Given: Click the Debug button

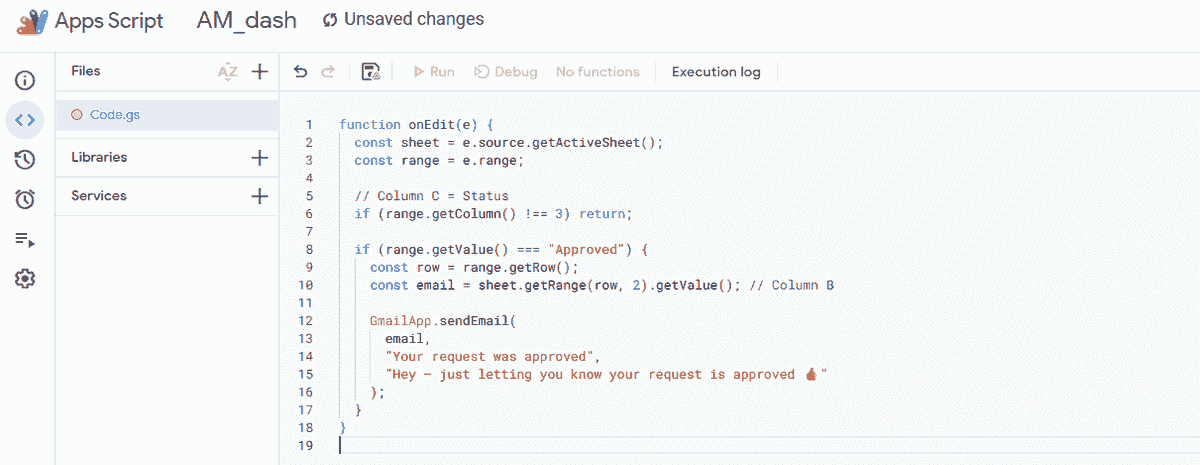Looking at the screenshot, I should point(506,72).
